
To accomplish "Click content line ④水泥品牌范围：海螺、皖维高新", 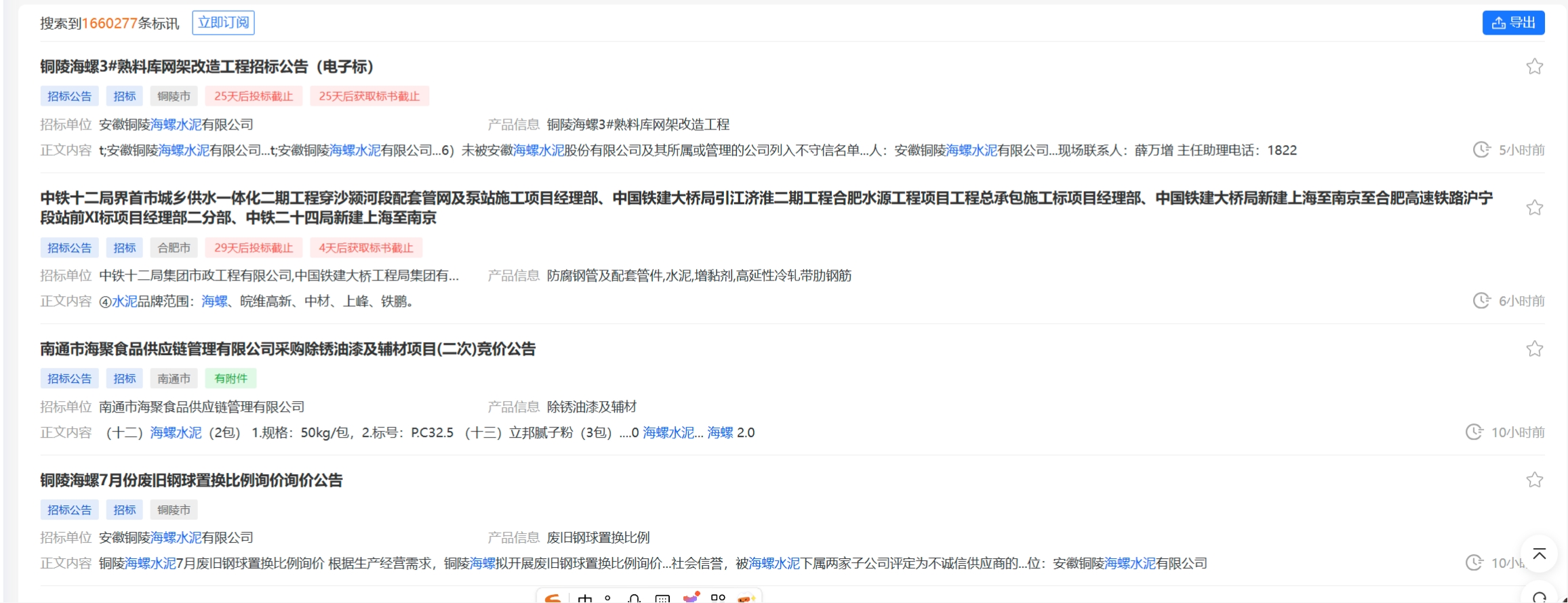I will pyautogui.click(x=256, y=301).
